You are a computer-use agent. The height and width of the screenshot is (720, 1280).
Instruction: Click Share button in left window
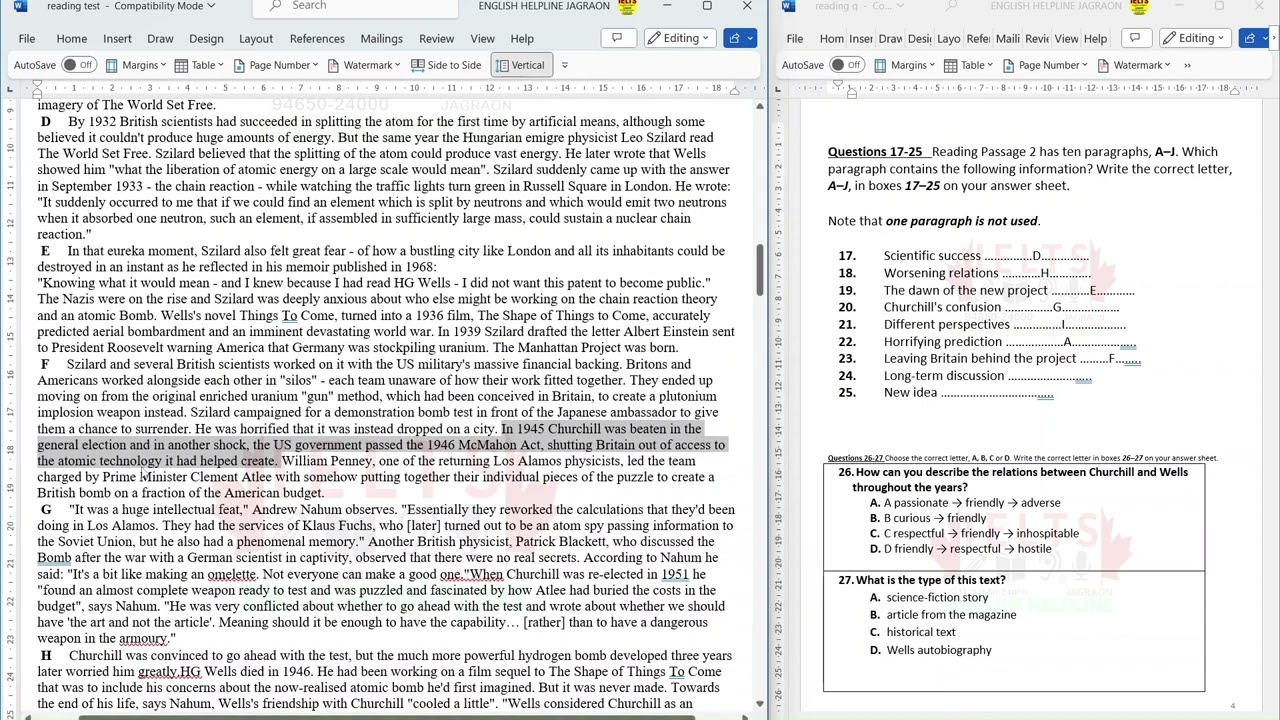740,38
